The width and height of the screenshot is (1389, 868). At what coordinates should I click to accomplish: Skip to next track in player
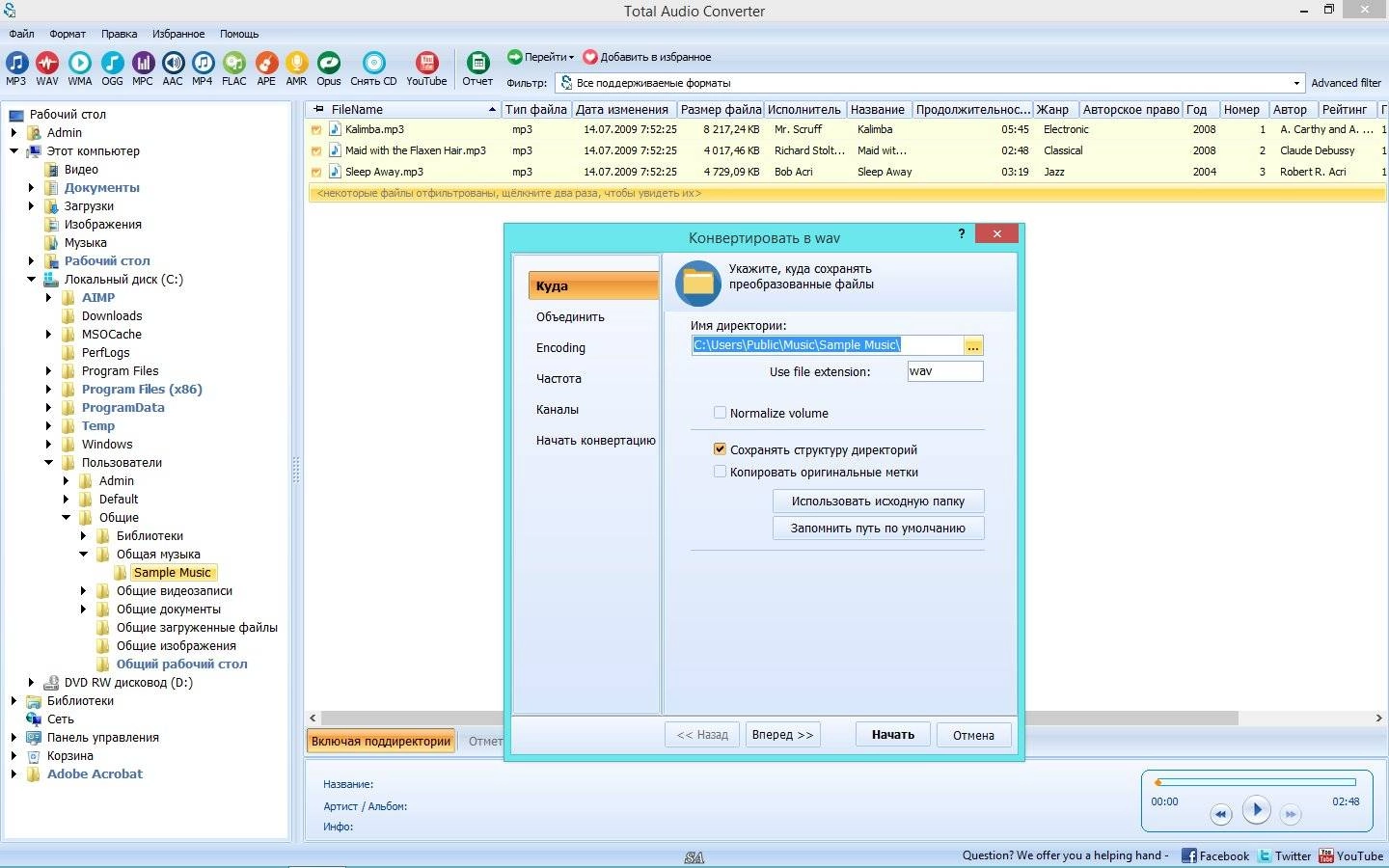point(1291,814)
